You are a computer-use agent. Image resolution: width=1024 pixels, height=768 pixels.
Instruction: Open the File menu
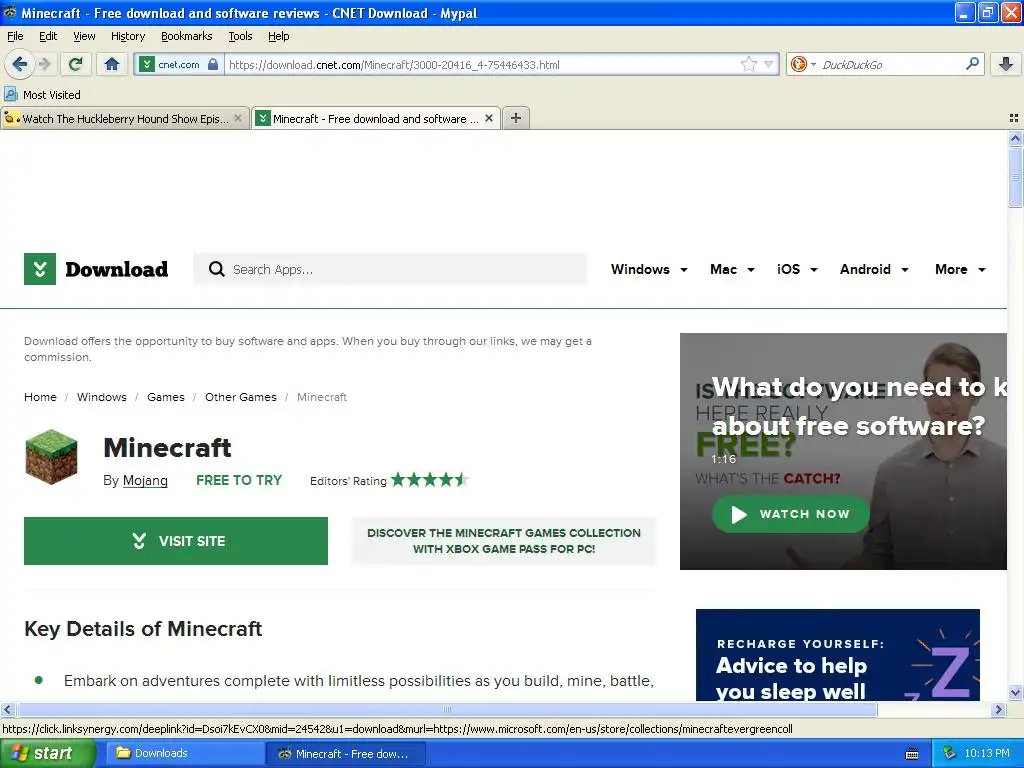(15, 36)
